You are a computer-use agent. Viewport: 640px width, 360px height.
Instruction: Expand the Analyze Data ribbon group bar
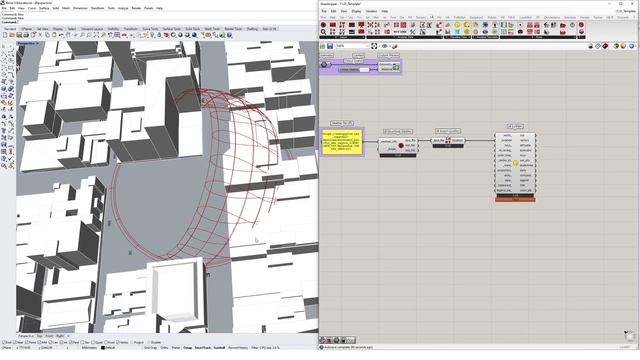[x=404, y=37]
